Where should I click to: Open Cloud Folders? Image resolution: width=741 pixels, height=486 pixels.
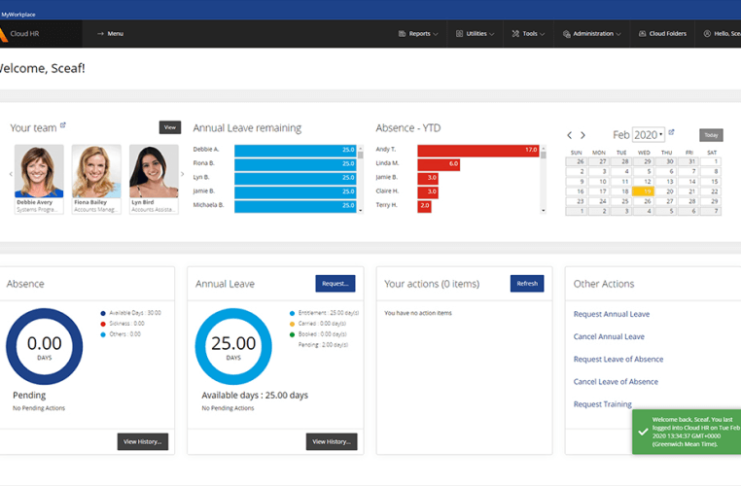(663, 34)
